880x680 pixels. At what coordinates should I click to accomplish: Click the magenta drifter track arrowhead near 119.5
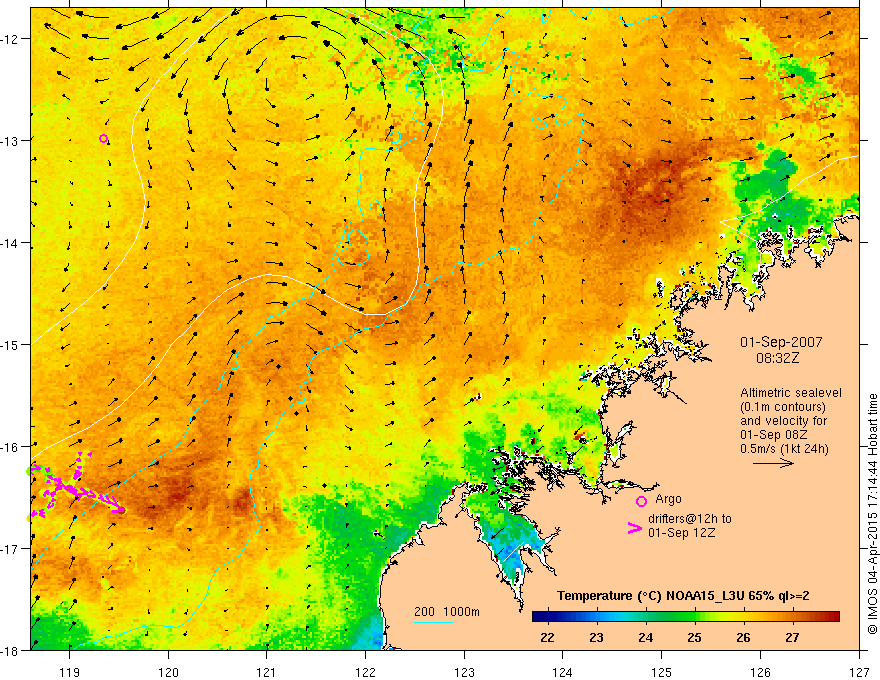118,506
